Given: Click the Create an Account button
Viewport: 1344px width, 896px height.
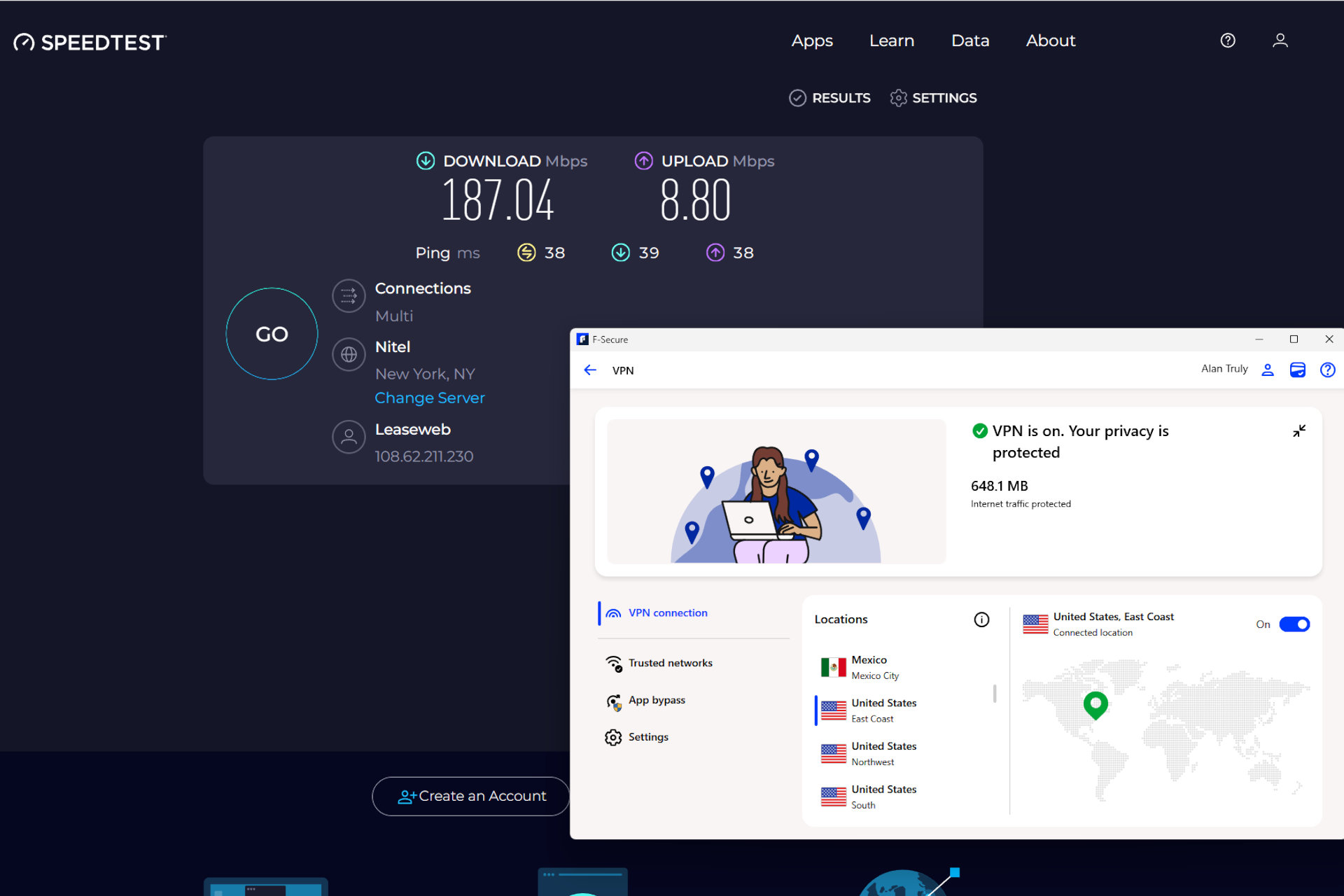Looking at the screenshot, I should click(471, 795).
